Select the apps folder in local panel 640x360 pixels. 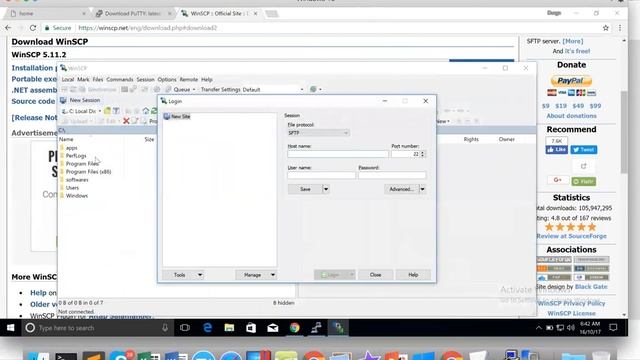pos(71,148)
